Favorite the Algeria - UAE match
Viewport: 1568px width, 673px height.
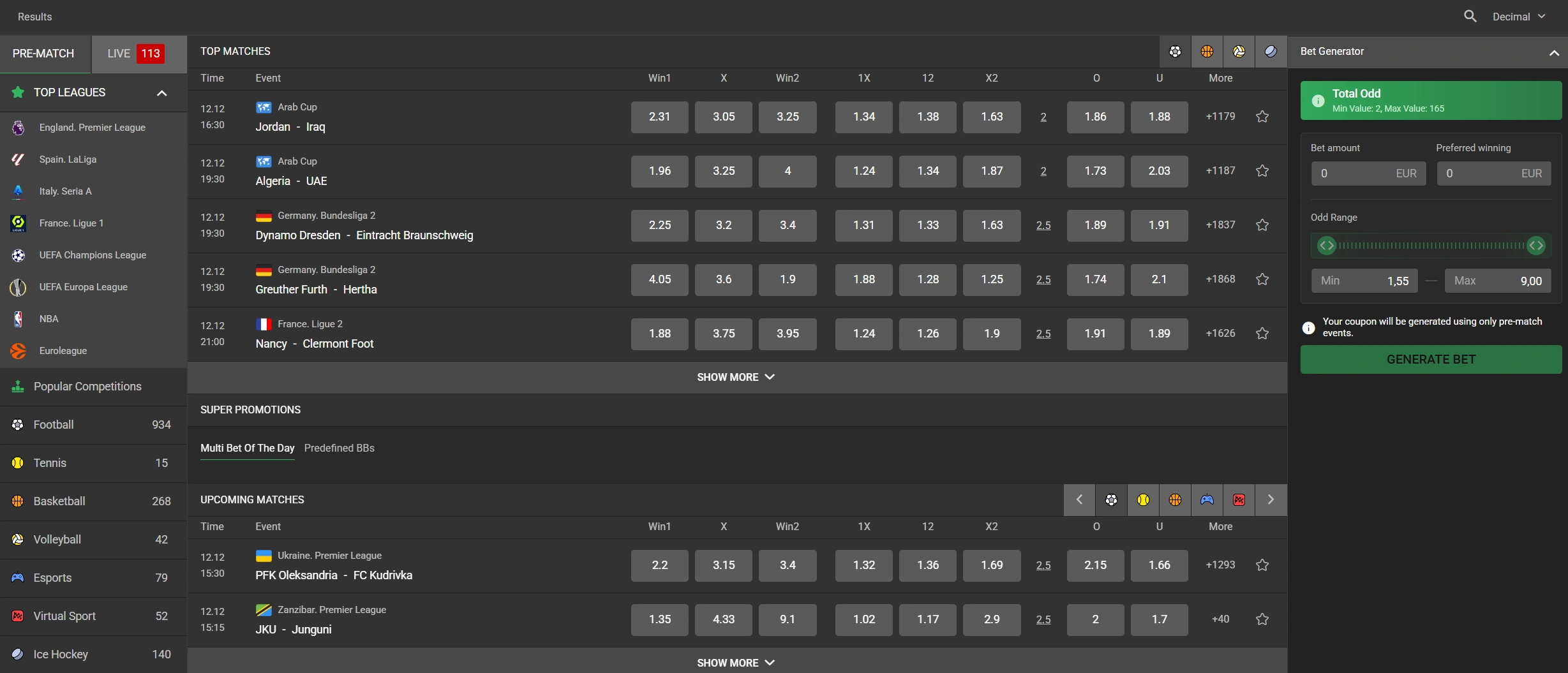[x=1262, y=171]
